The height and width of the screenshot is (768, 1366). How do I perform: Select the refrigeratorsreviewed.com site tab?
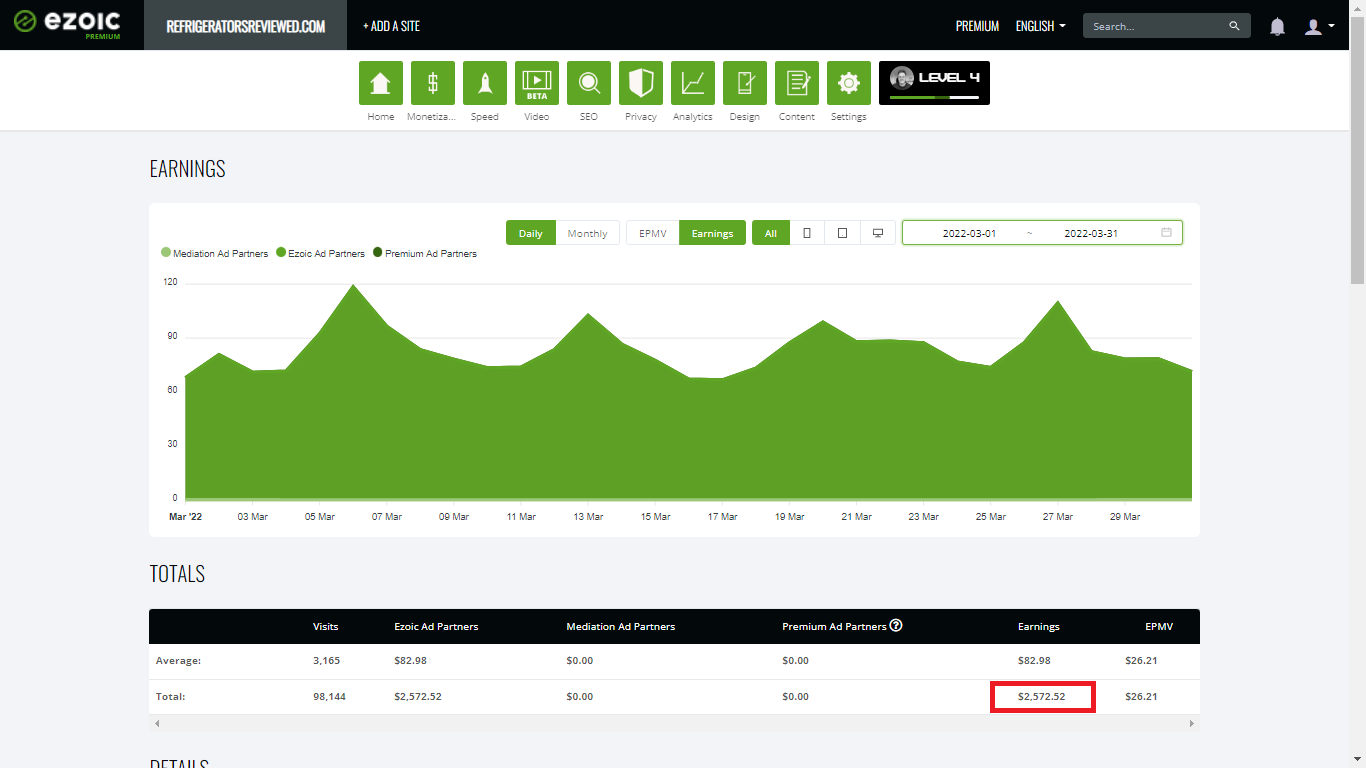[x=246, y=26]
